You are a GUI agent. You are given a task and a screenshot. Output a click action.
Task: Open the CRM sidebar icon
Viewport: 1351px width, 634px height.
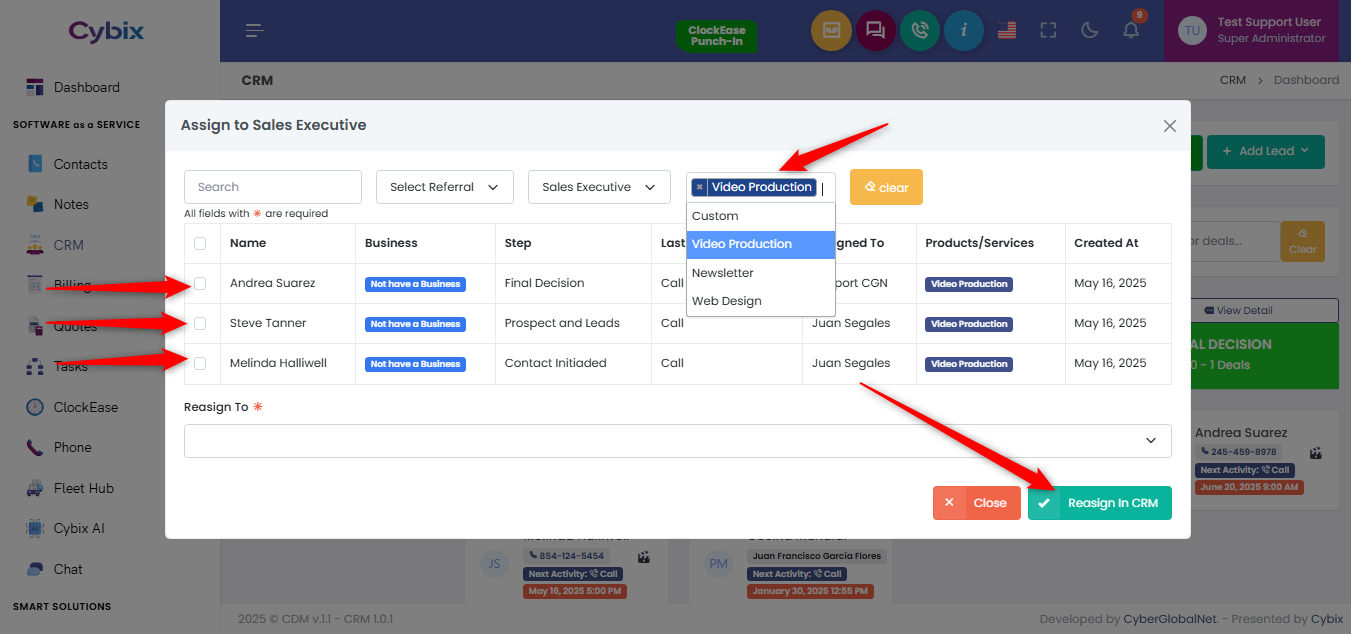(36, 245)
